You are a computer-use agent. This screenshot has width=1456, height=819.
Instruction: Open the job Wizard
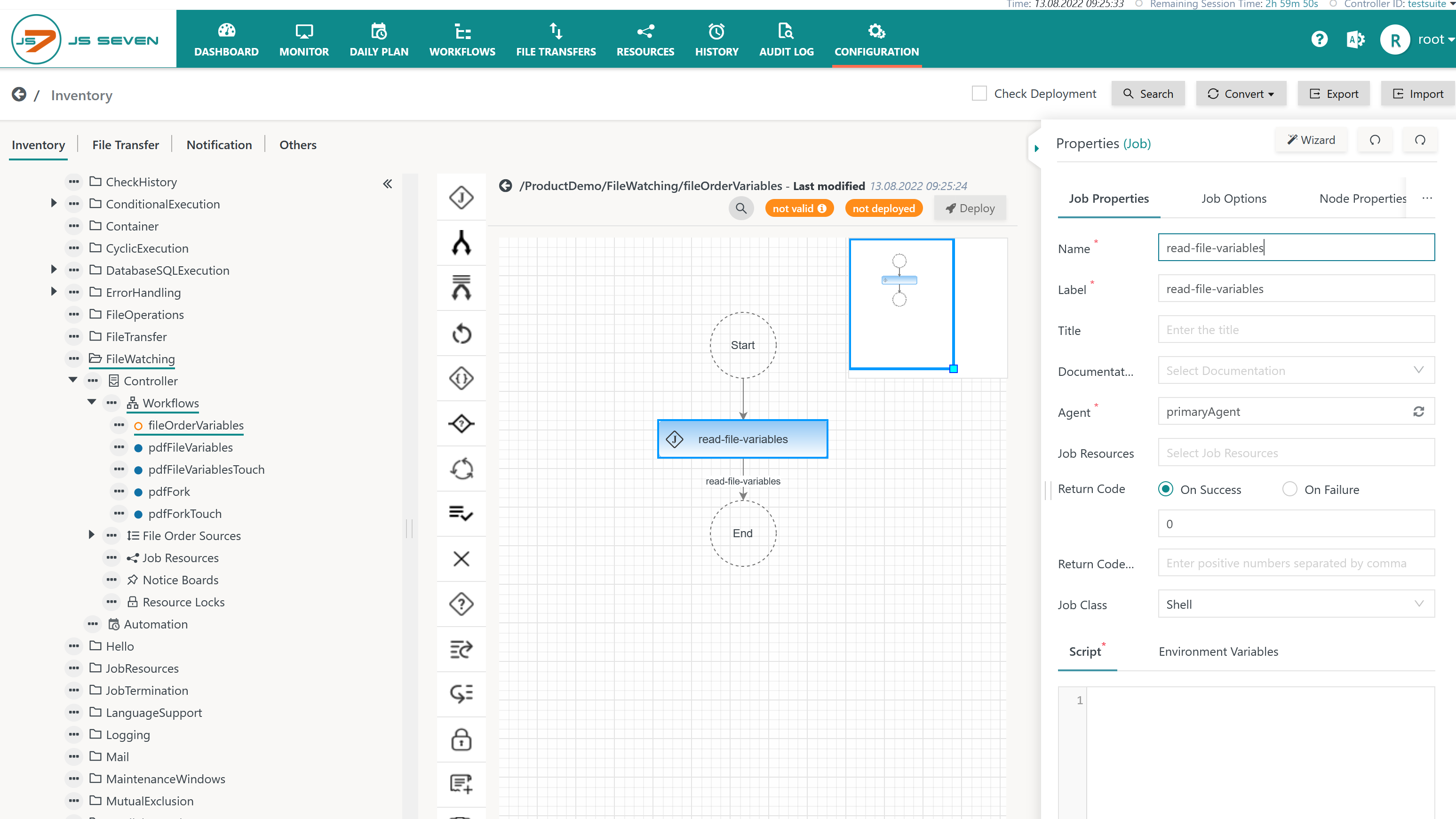(x=1311, y=140)
